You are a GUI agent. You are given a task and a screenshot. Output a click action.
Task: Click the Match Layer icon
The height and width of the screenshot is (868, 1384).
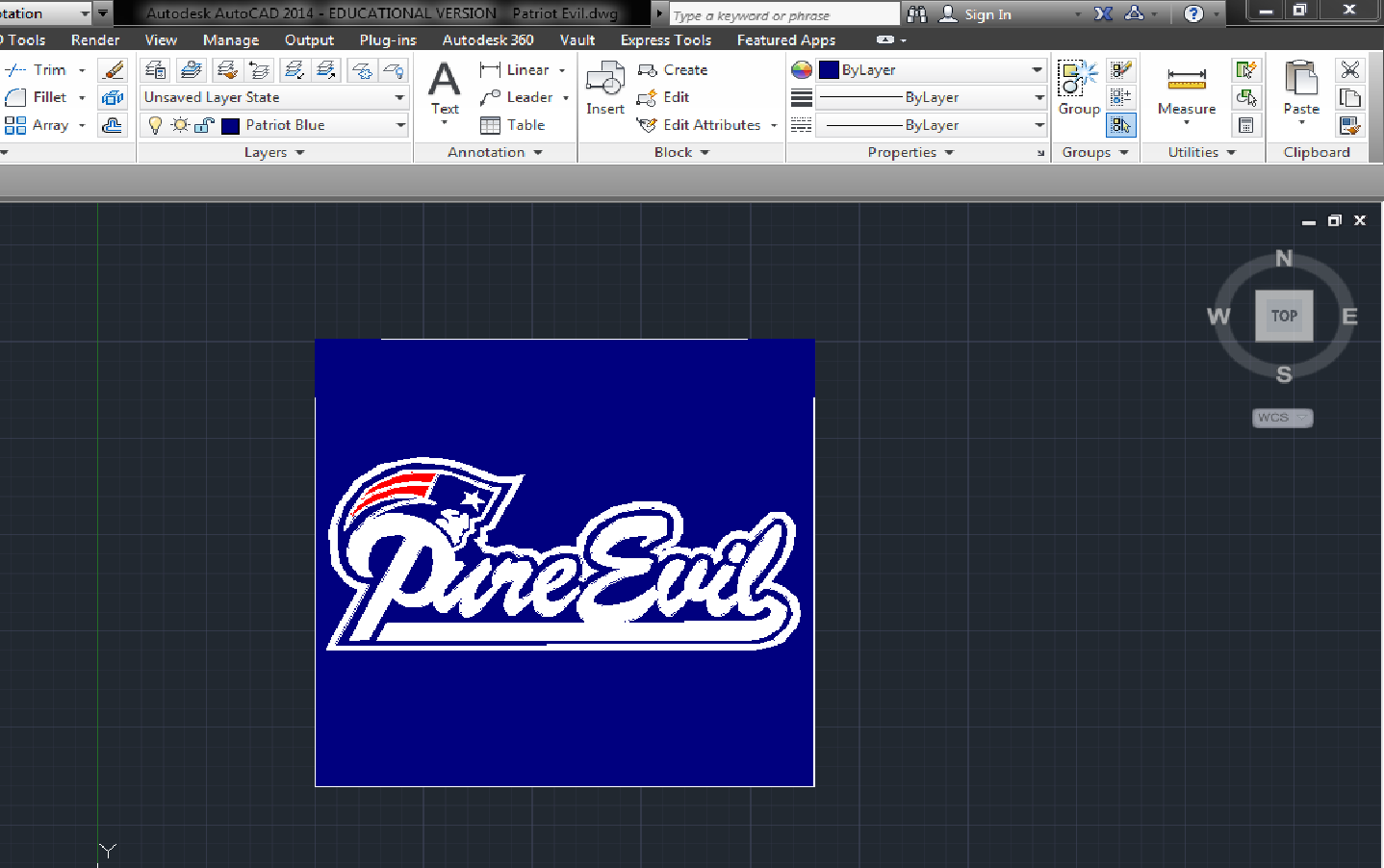coord(226,70)
